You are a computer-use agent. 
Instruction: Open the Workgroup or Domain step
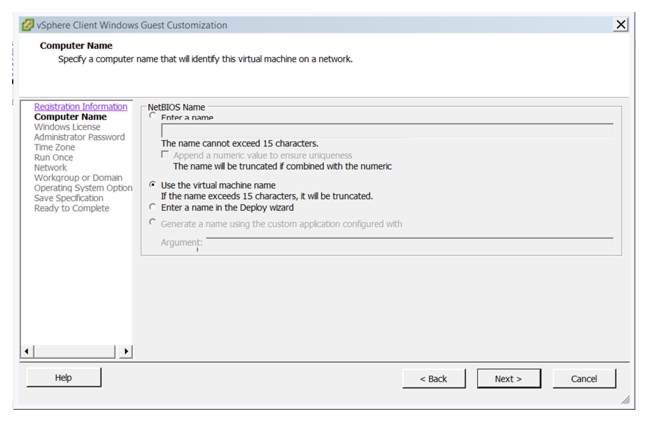coord(78,178)
